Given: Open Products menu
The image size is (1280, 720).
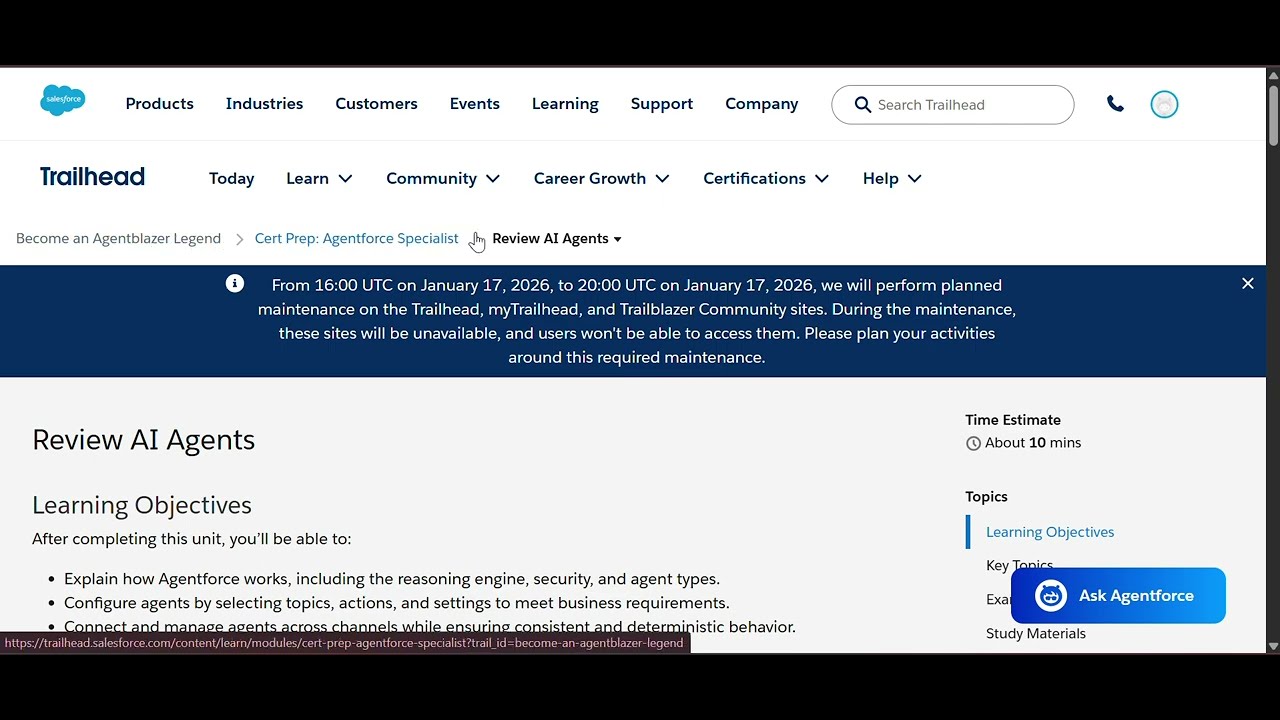Looking at the screenshot, I should click(x=160, y=104).
